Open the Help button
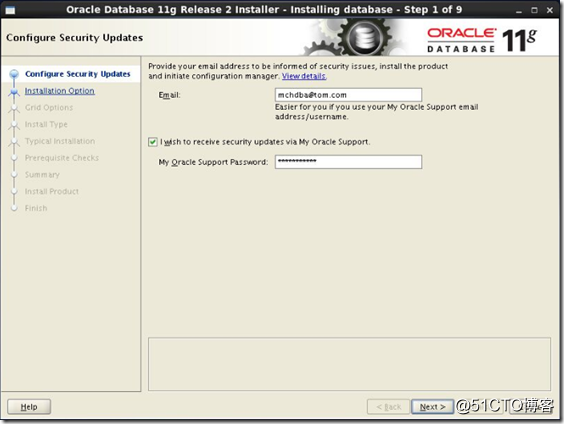Image resolution: width=564 pixels, height=424 pixels. (x=29, y=407)
